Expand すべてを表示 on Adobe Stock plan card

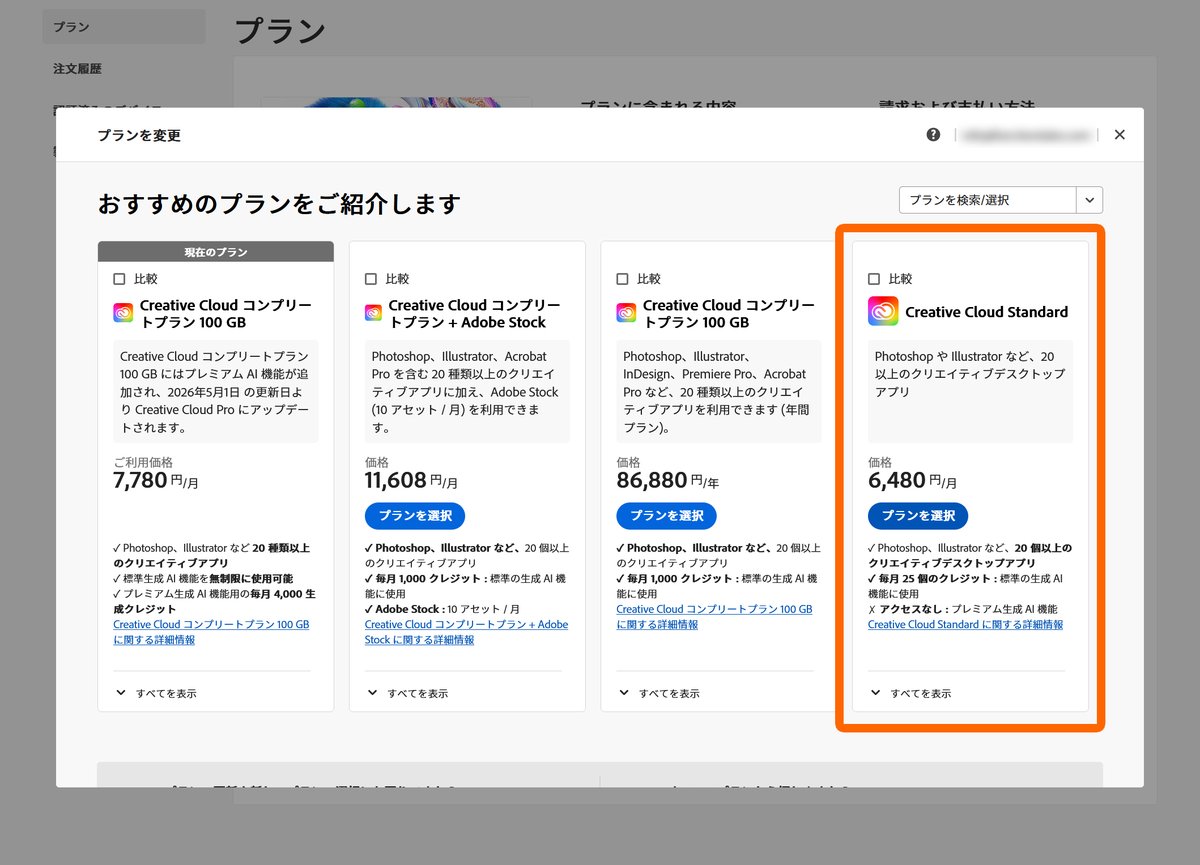point(406,693)
